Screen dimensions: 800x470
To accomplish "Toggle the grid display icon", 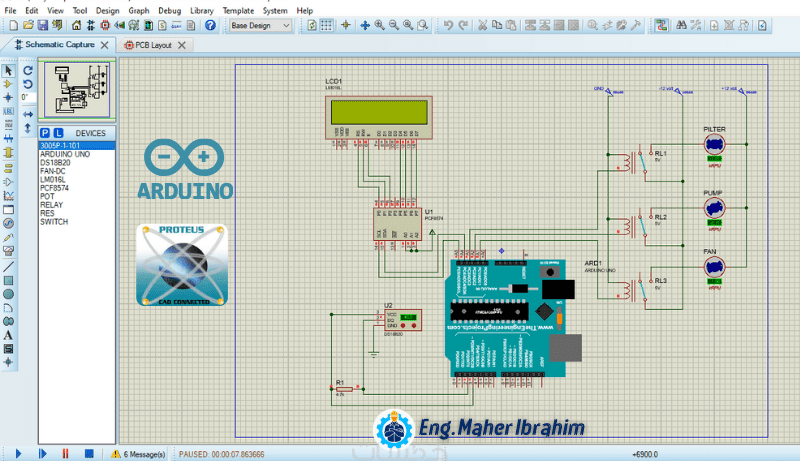I will (x=327, y=26).
